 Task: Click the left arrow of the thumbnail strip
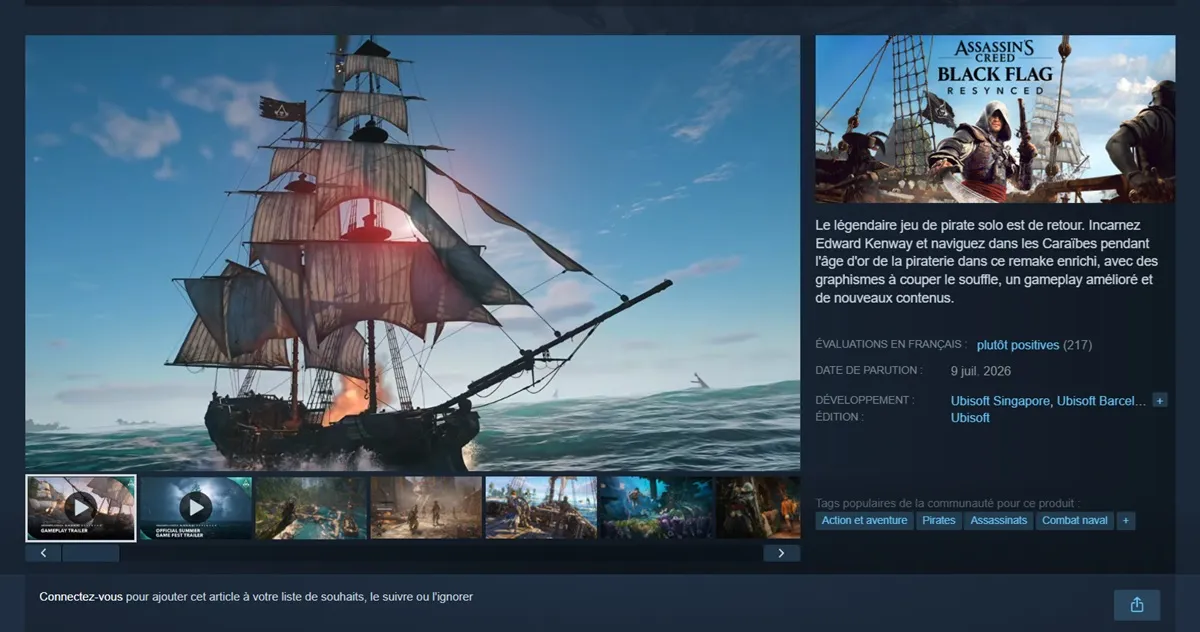(x=43, y=553)
